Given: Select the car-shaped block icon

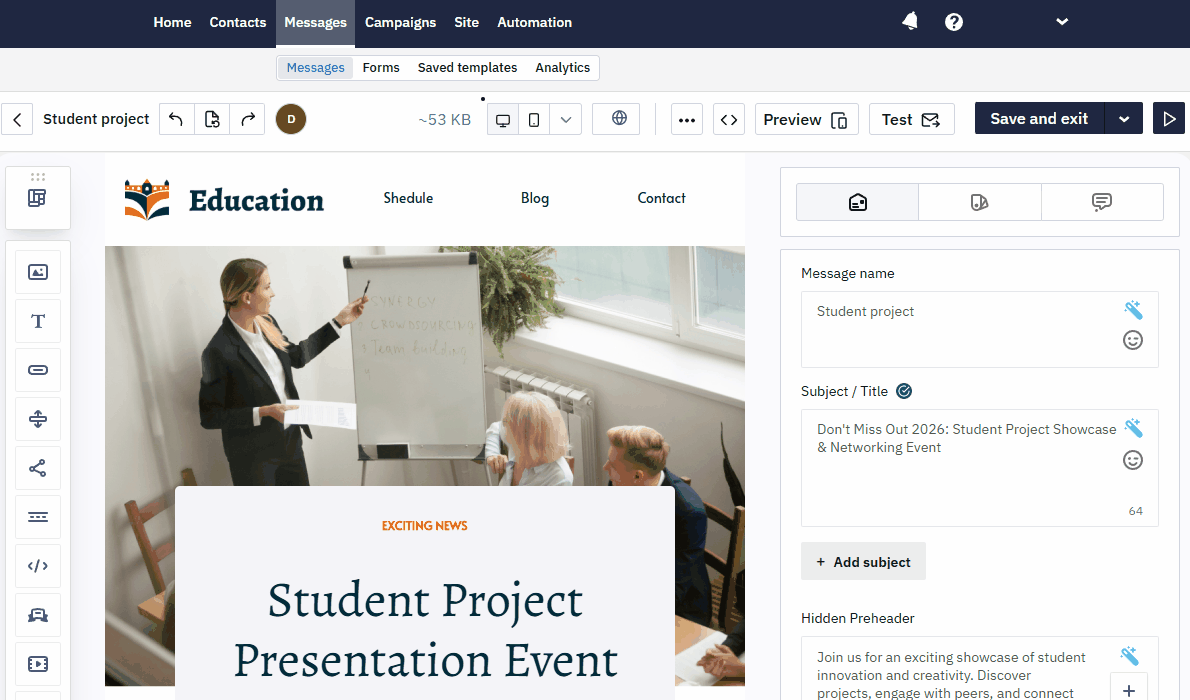Looking at the screenshot, I should pos(38,615).
